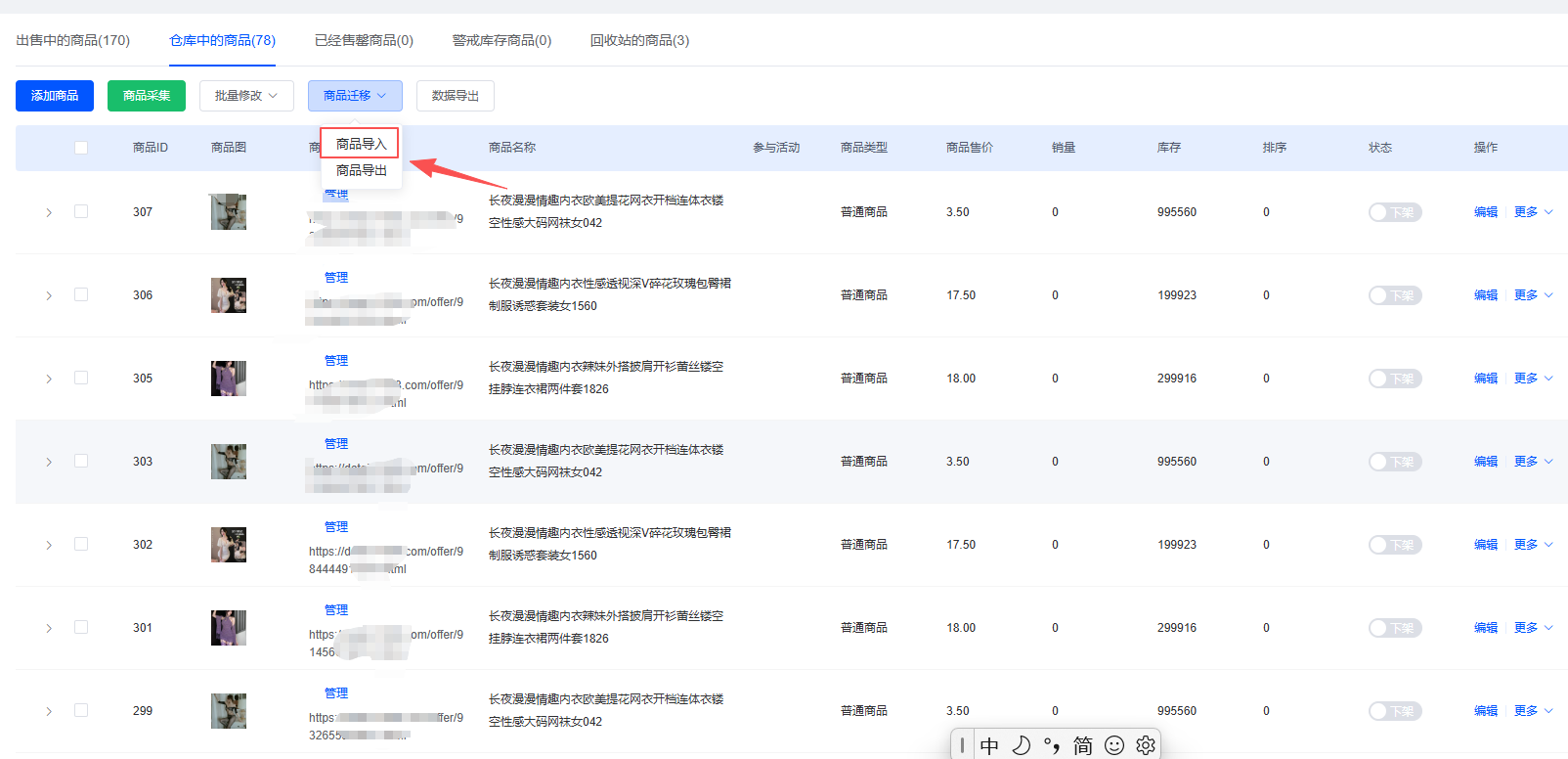Click the IME emoji smiley icon
Screen dimensions: 1568x759
(x=1113, y=745)
